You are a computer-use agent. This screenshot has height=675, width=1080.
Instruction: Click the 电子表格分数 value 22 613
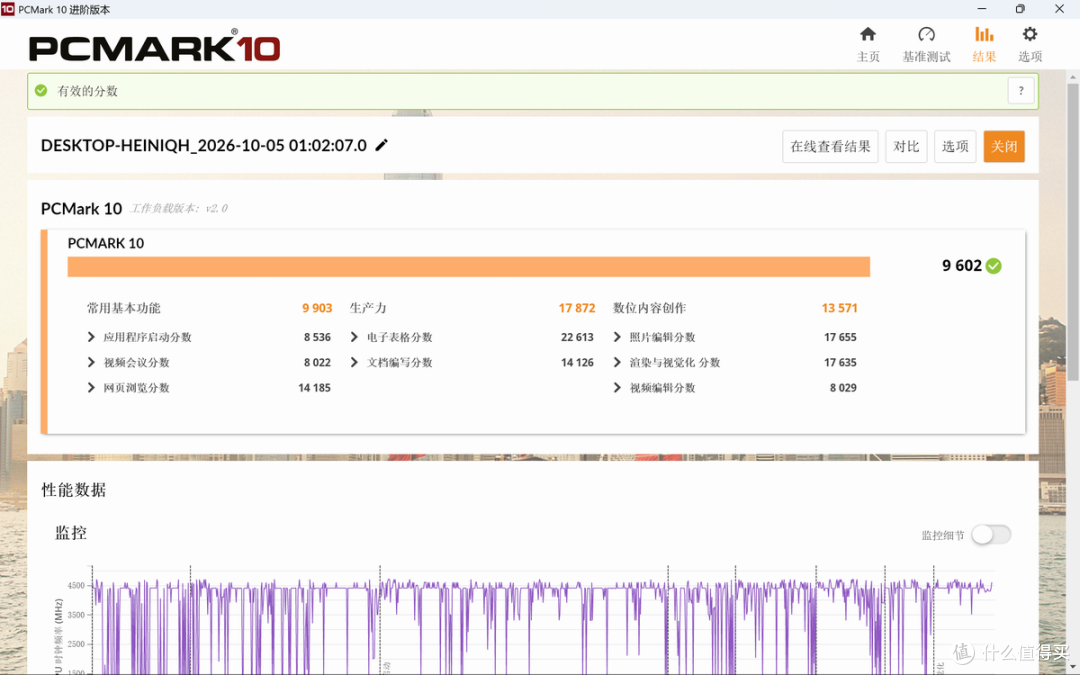click(x=577, y=337)
